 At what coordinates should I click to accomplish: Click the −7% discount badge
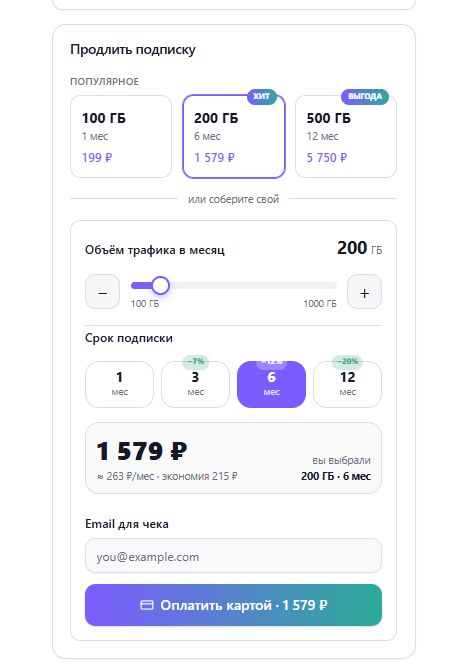tap(196, 361)
